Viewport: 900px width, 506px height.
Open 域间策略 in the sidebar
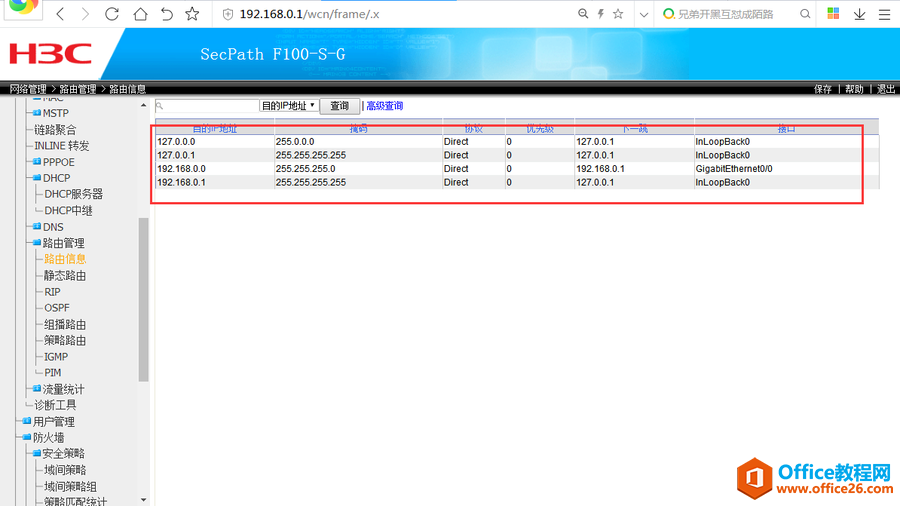pos(65,470)
